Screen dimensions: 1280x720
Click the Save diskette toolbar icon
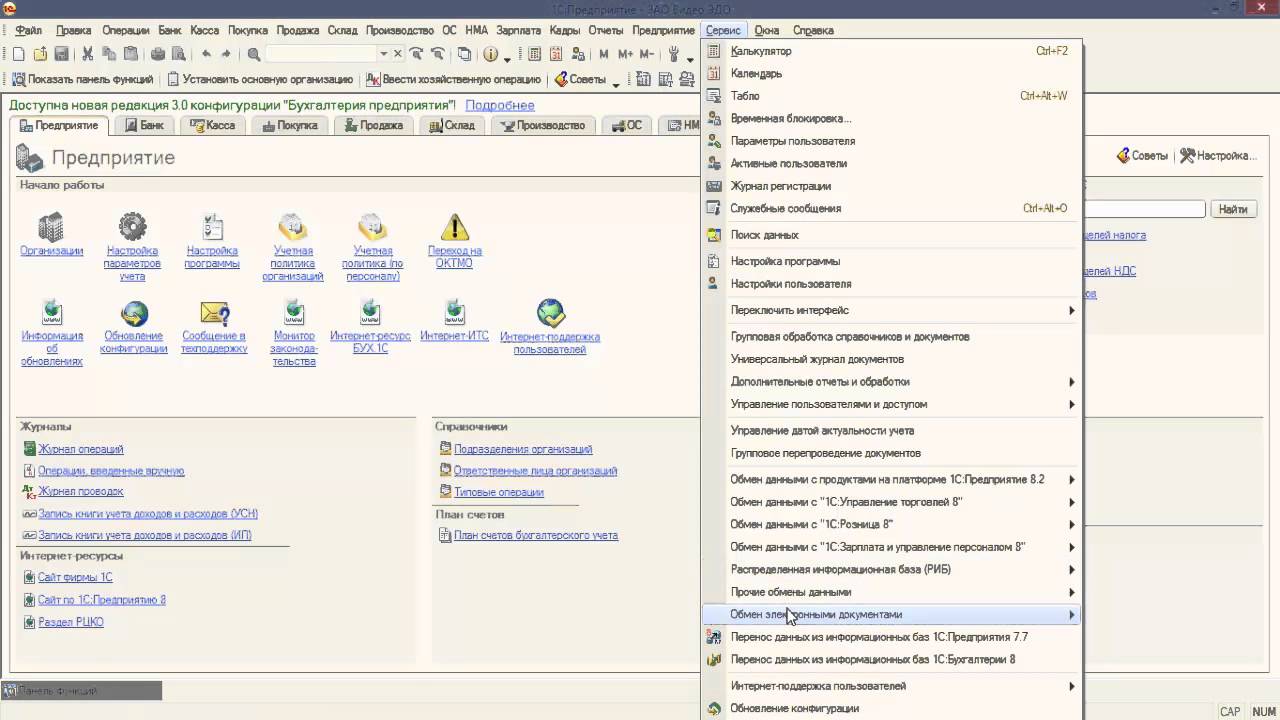(x=62, y=54)
